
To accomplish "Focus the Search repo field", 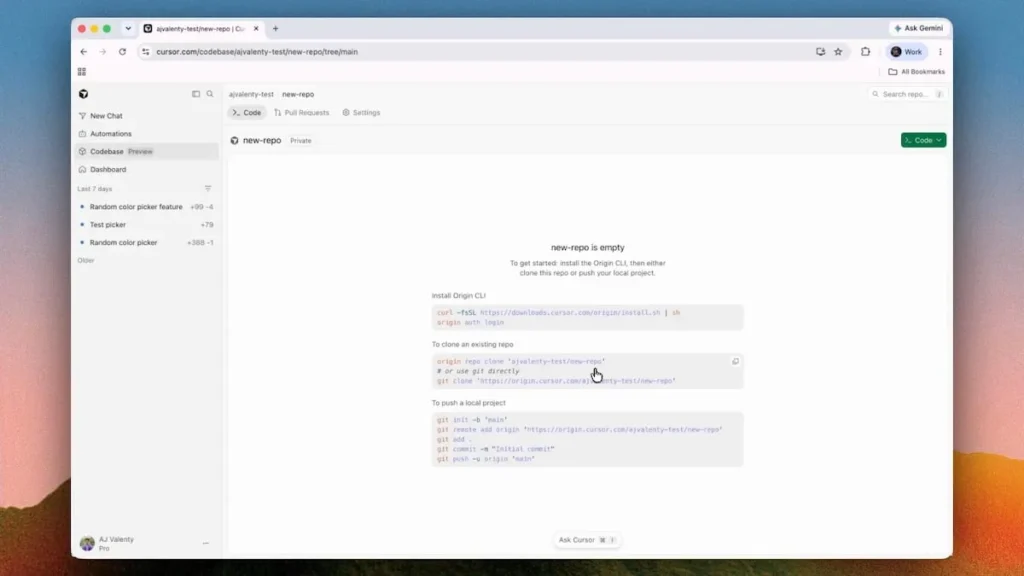I will tap(908, 94).
